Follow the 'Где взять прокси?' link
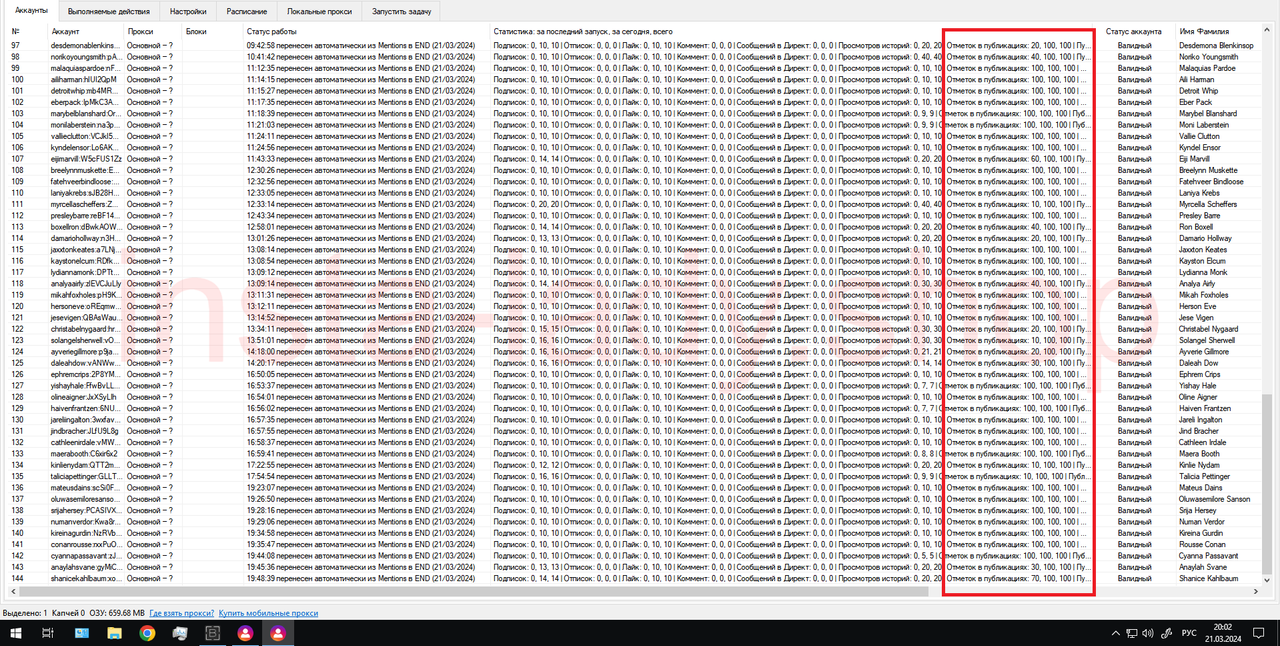Viewport: 1280px width, 646px height. click(181, 612)
